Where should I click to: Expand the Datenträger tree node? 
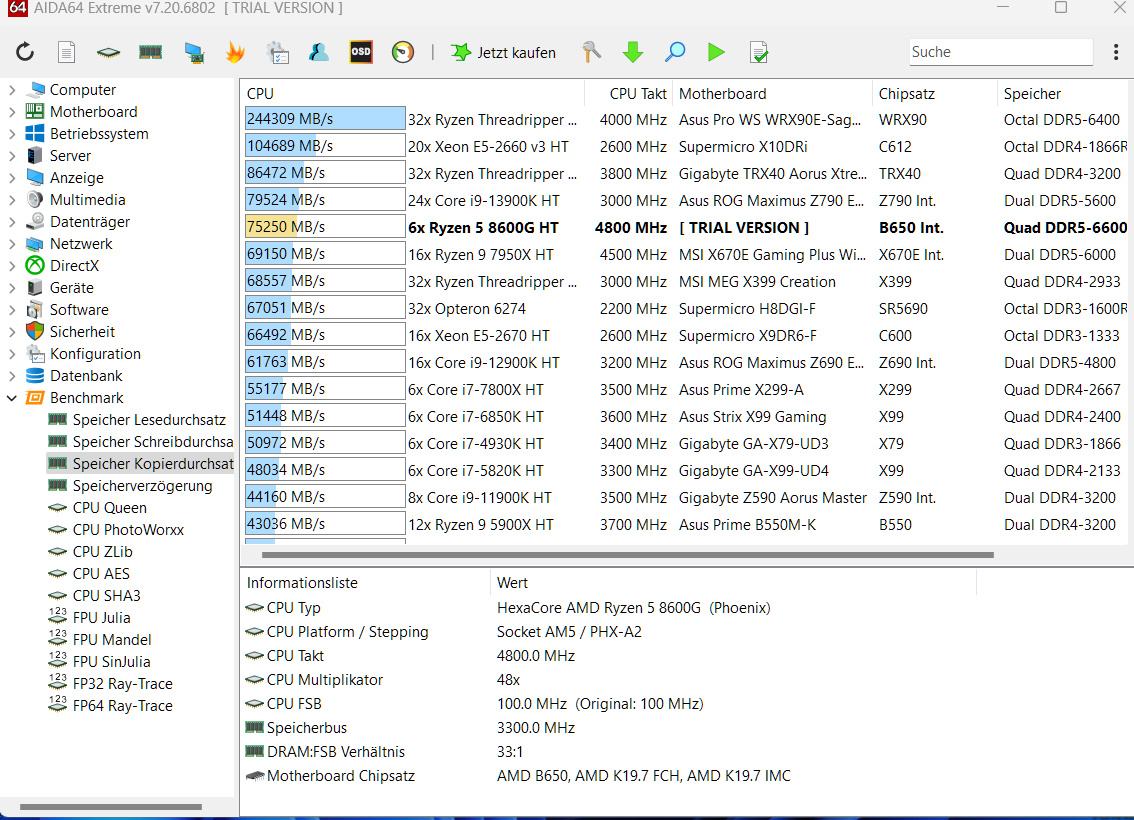(x=12, y=222)
